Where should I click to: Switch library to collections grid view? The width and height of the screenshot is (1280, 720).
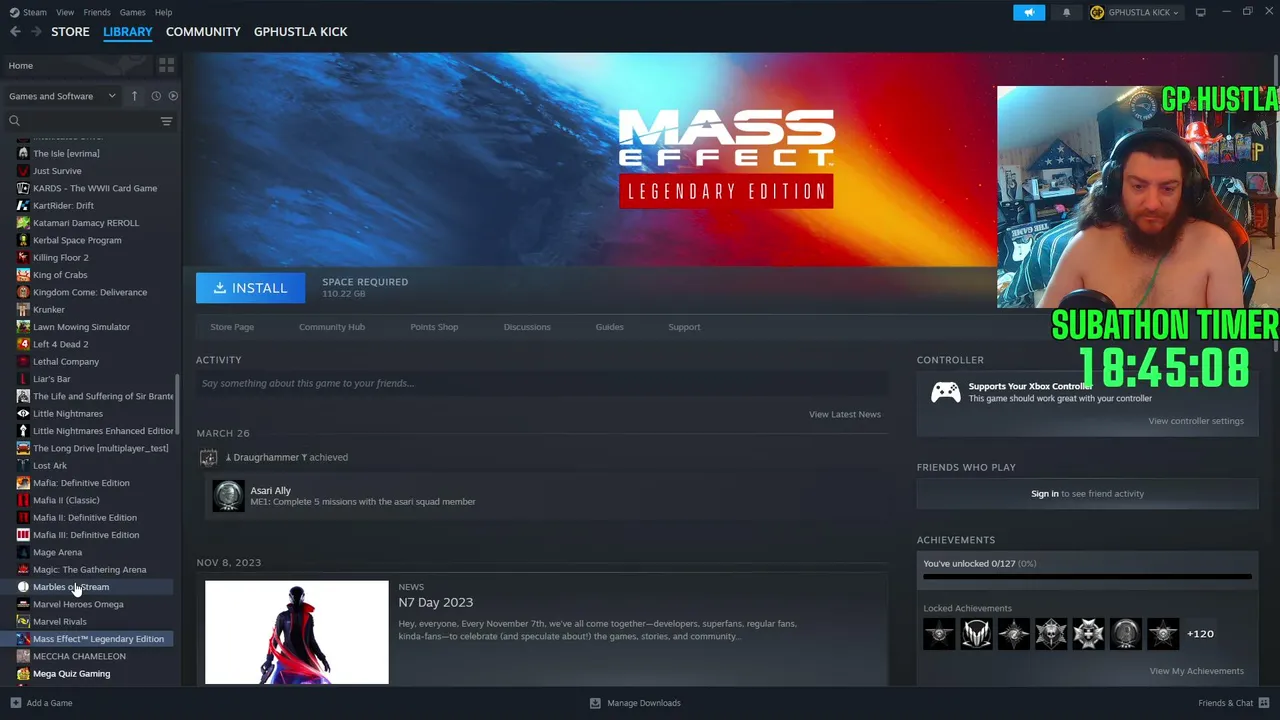pyautogui.click(x=166, y=65)
